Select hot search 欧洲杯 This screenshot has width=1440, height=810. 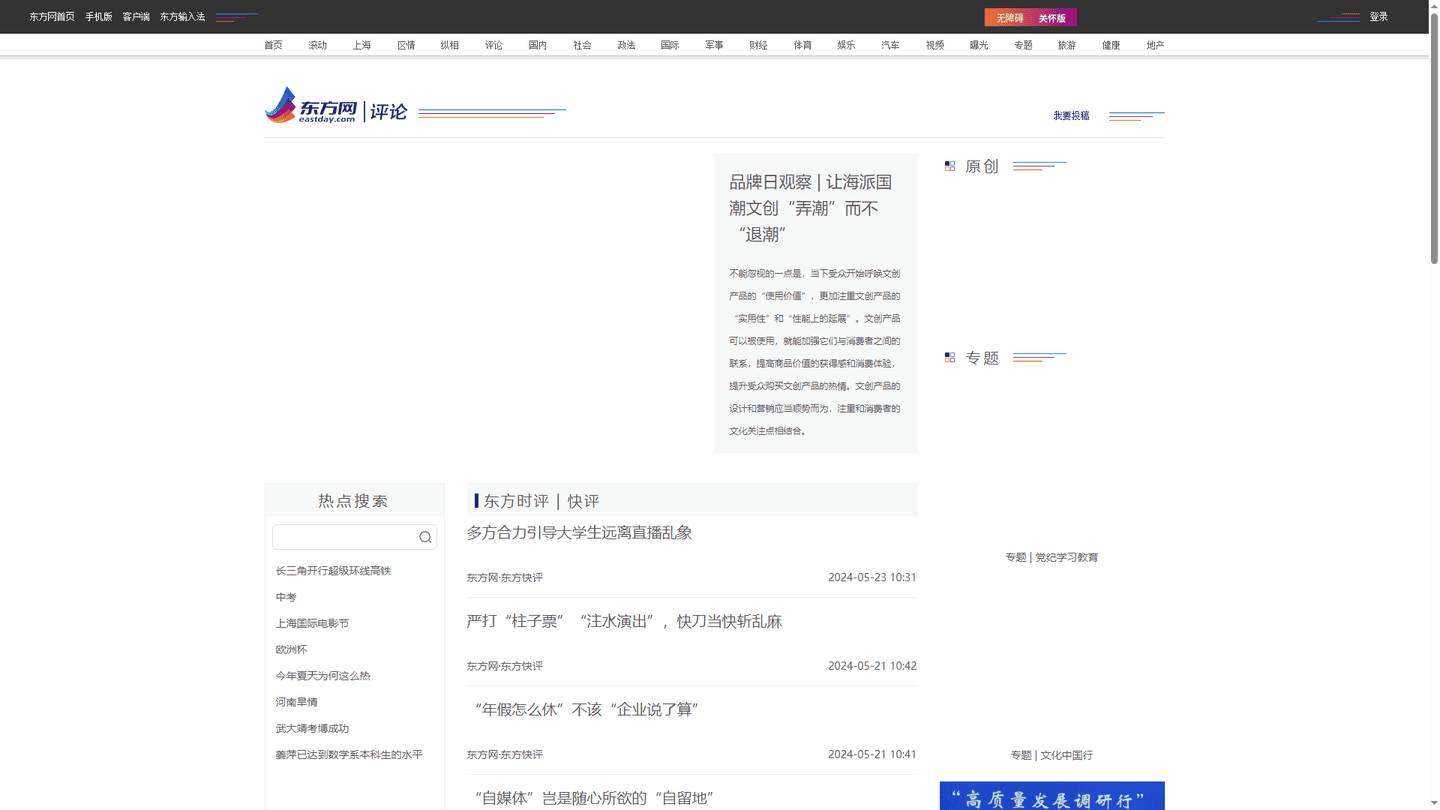coord(291,650)
